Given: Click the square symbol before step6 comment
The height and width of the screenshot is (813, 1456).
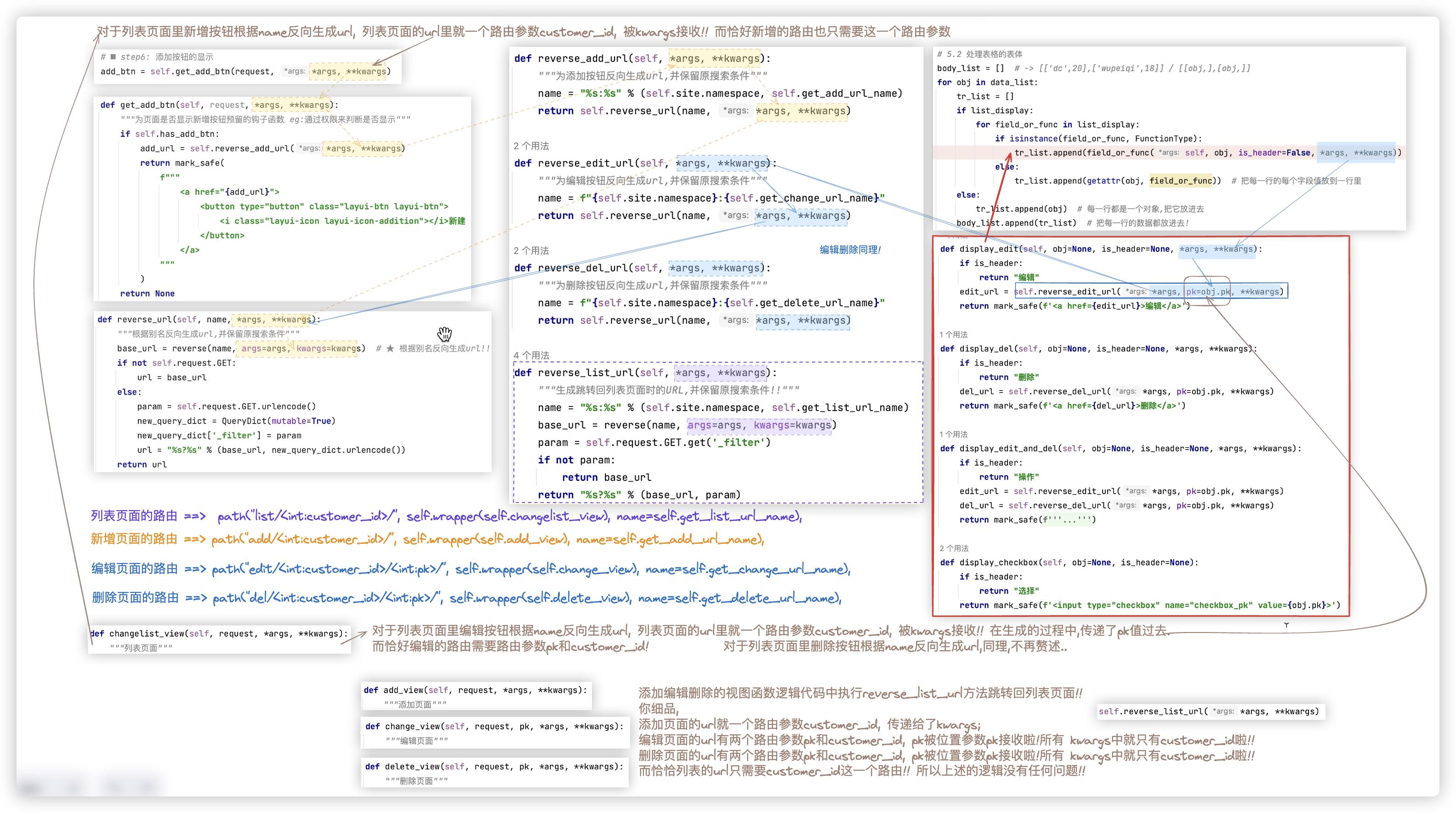Looking at the screenshot, I should 113,56.
